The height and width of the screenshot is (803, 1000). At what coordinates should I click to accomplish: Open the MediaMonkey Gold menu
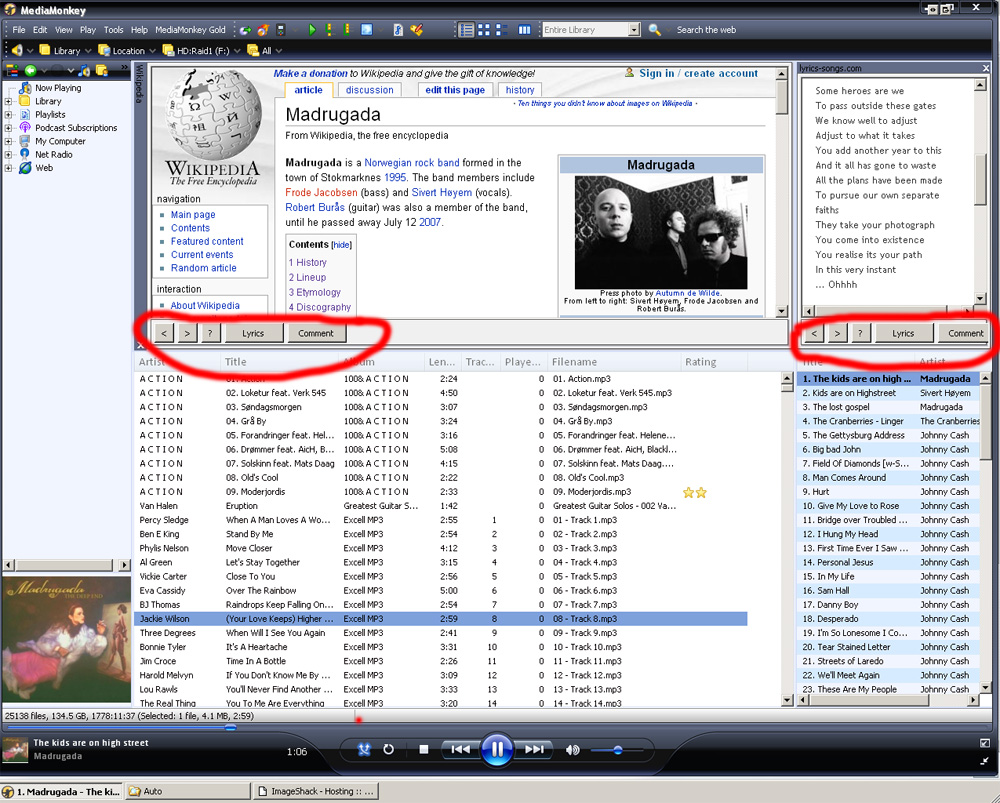tap(190, 29)
